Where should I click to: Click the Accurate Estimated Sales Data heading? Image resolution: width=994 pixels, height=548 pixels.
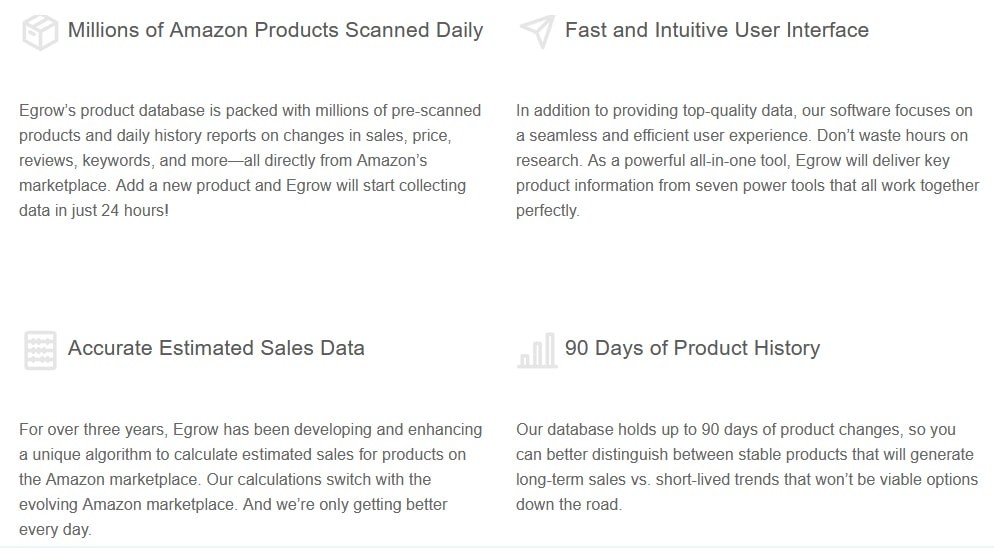coord(216,348)
